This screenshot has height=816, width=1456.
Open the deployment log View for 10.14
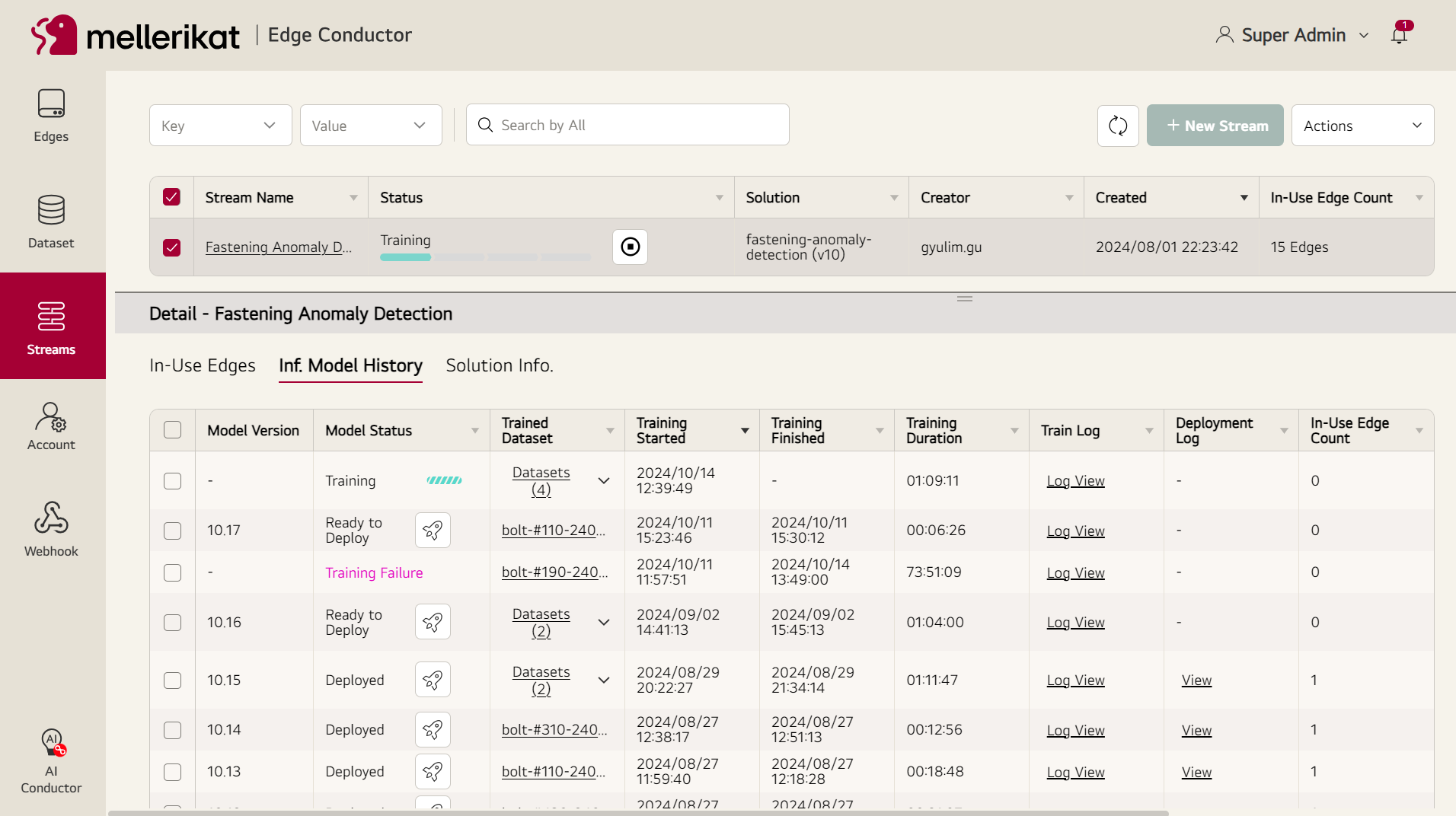click(x=1196, y=730)
